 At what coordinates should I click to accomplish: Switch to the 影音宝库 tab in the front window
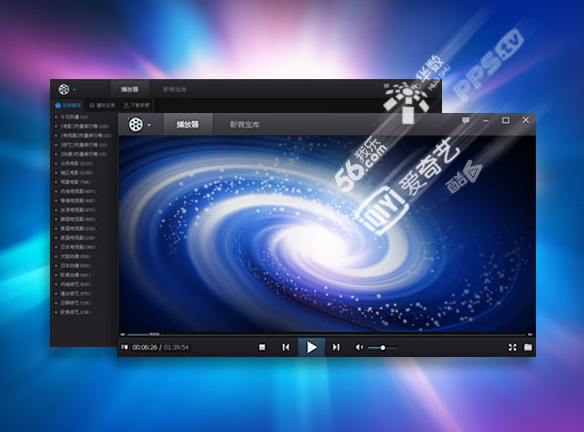click(x=244, y=124)
